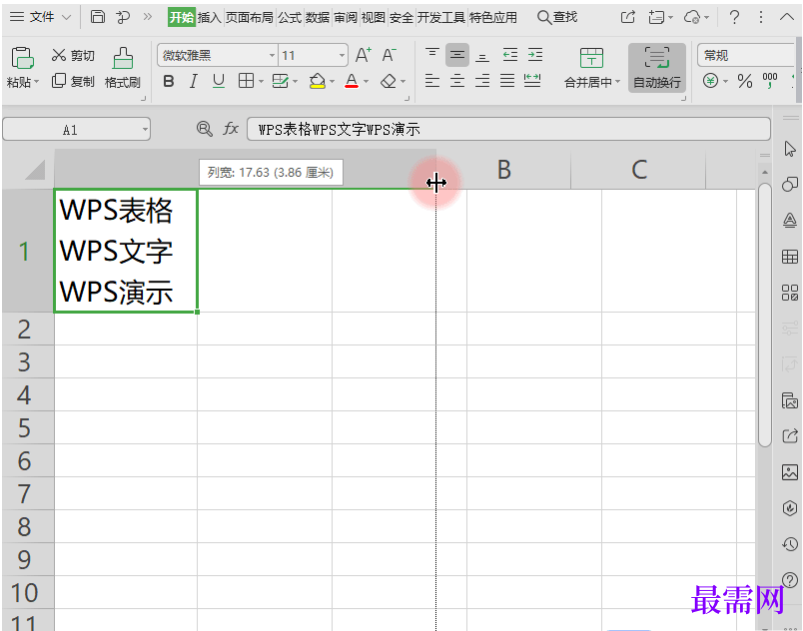Switch to the Insert (插入) tab
Image resolution: width=803 pixels, height=631 pixels.
click(209, 17)
